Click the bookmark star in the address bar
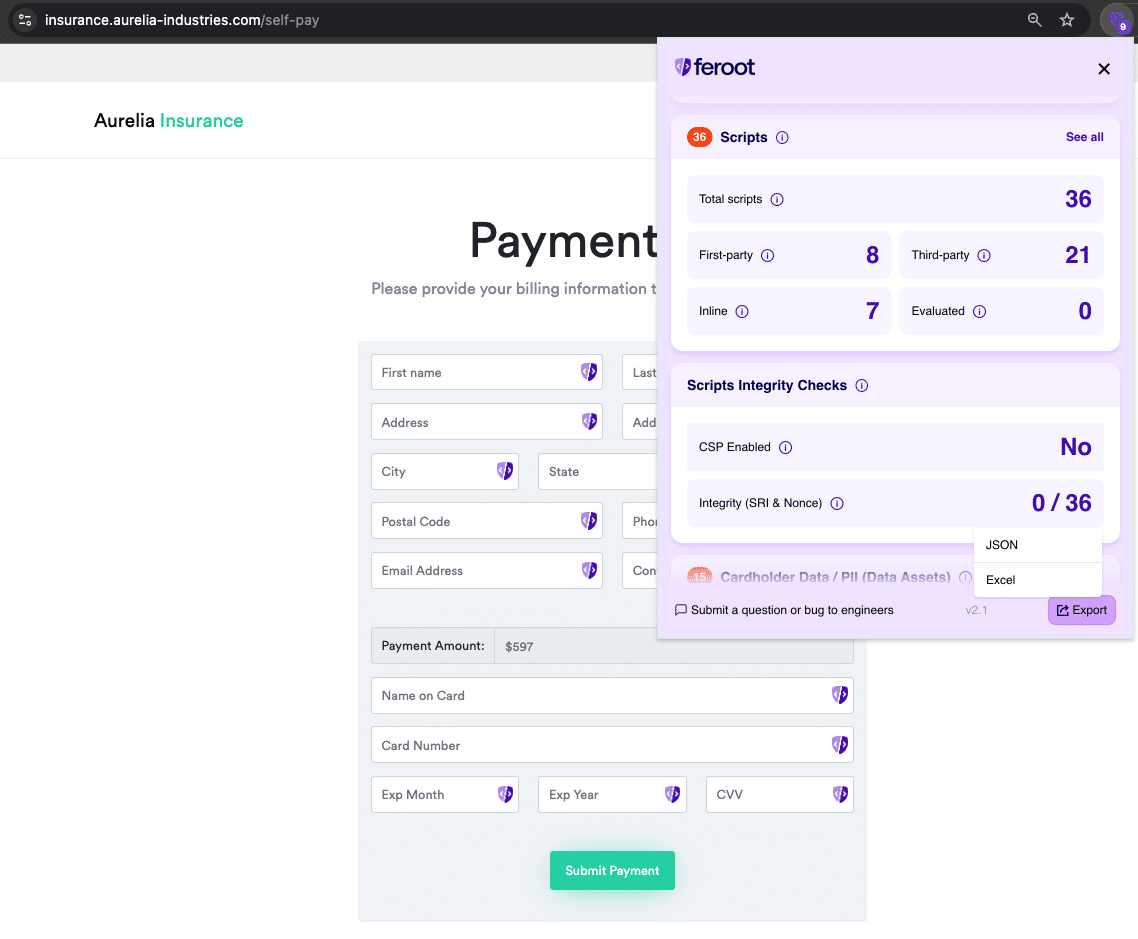 click(1066, 19)
